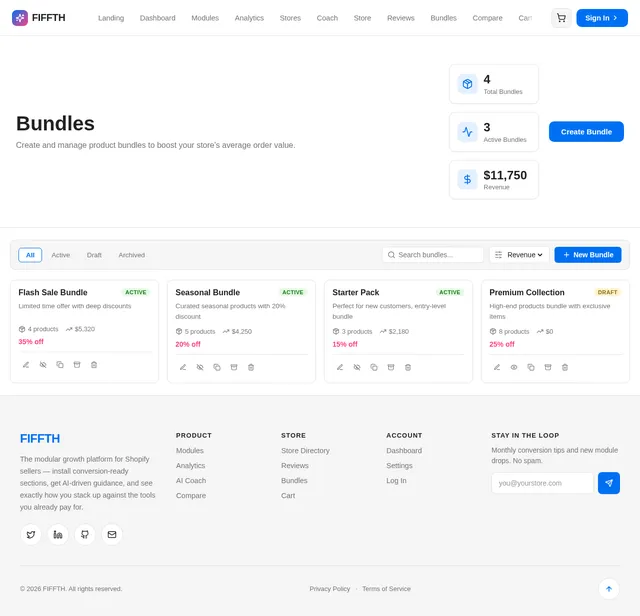
Task: Delete the Starter Pack bundle
Action: 408,367
